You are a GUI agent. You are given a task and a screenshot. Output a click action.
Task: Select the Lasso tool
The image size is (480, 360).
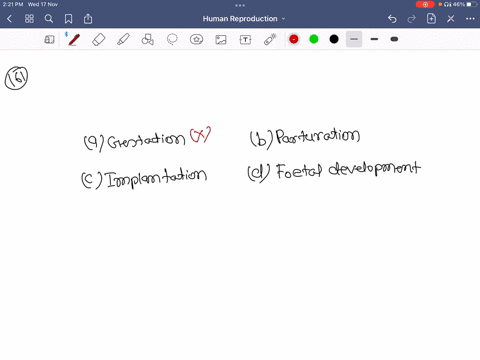coord(172,40)
